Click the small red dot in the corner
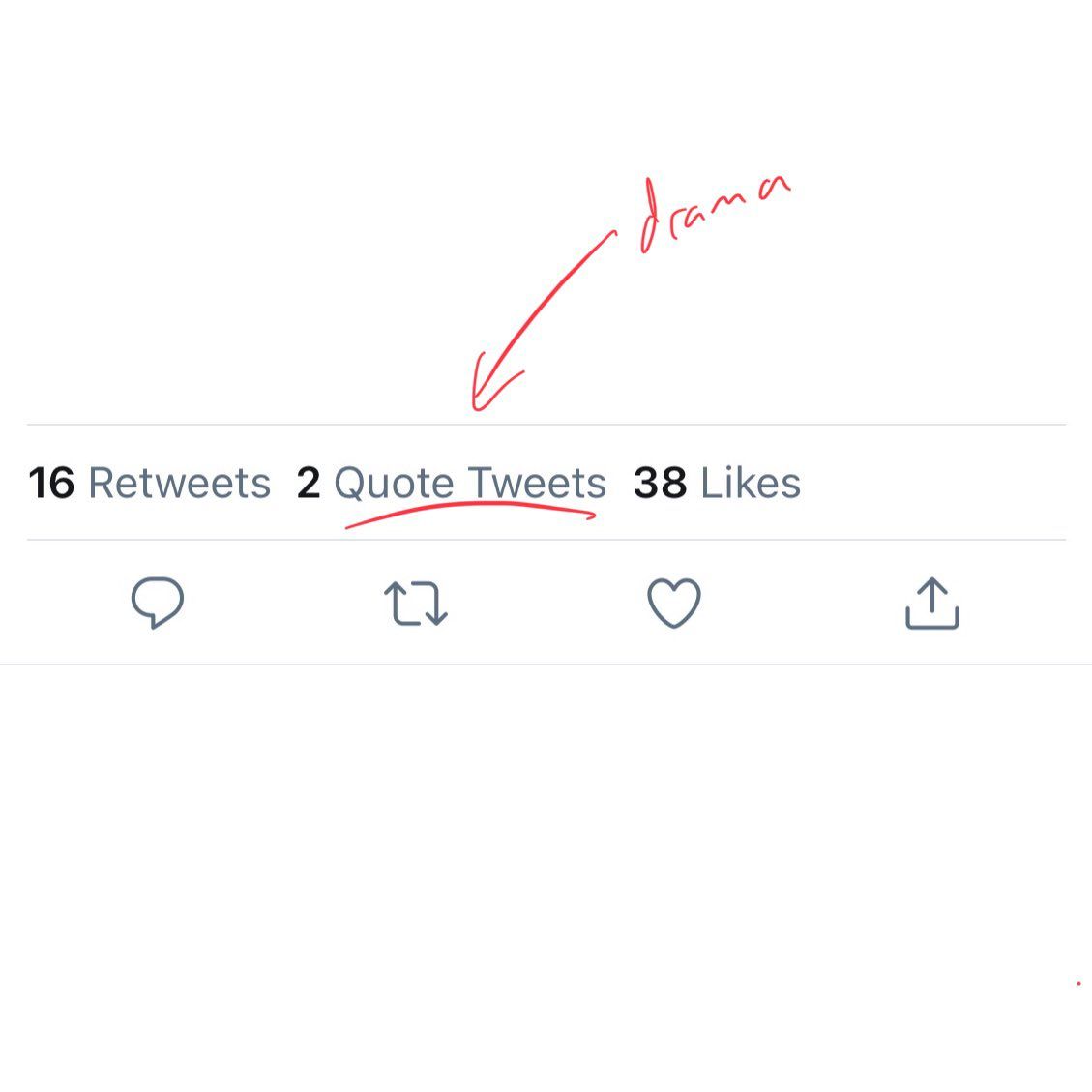 (1078, 984)
